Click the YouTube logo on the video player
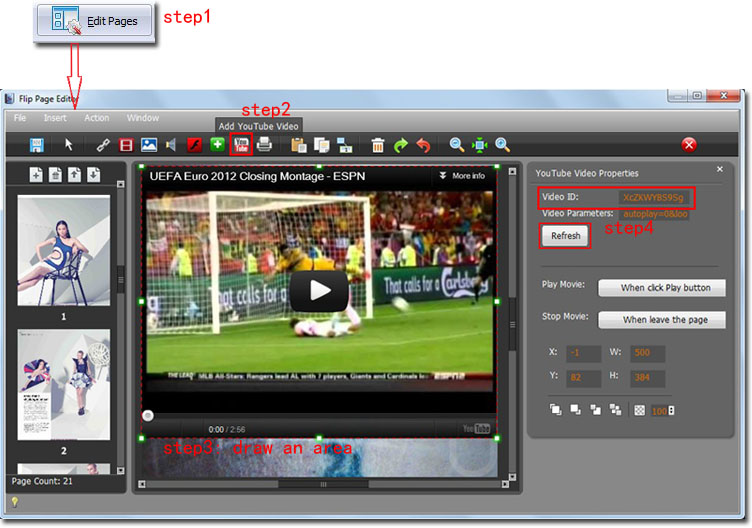Viewport: 752px width, 528px height. (x=476, y=428)
